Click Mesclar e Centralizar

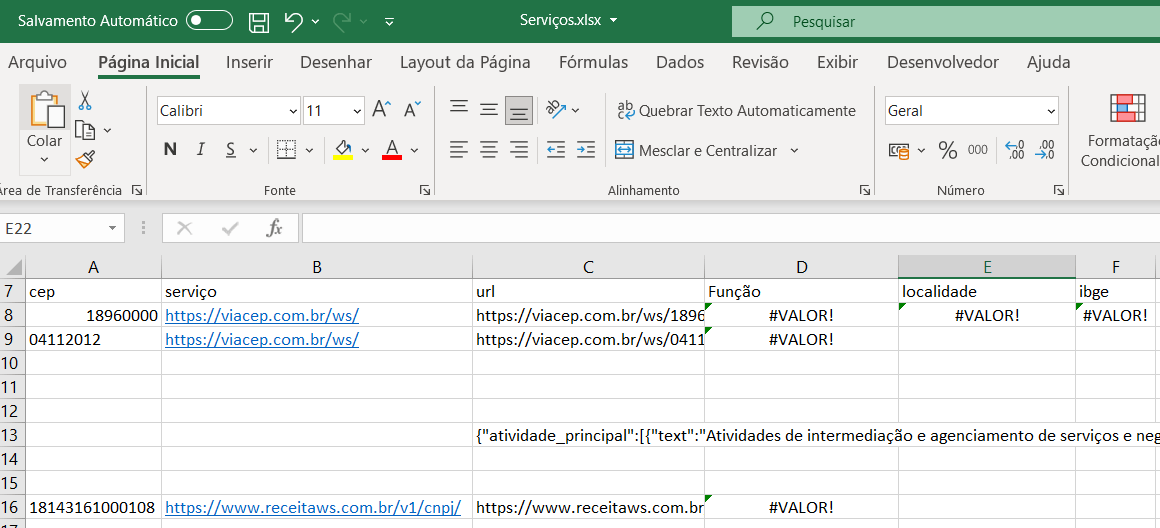pos(696,150)
